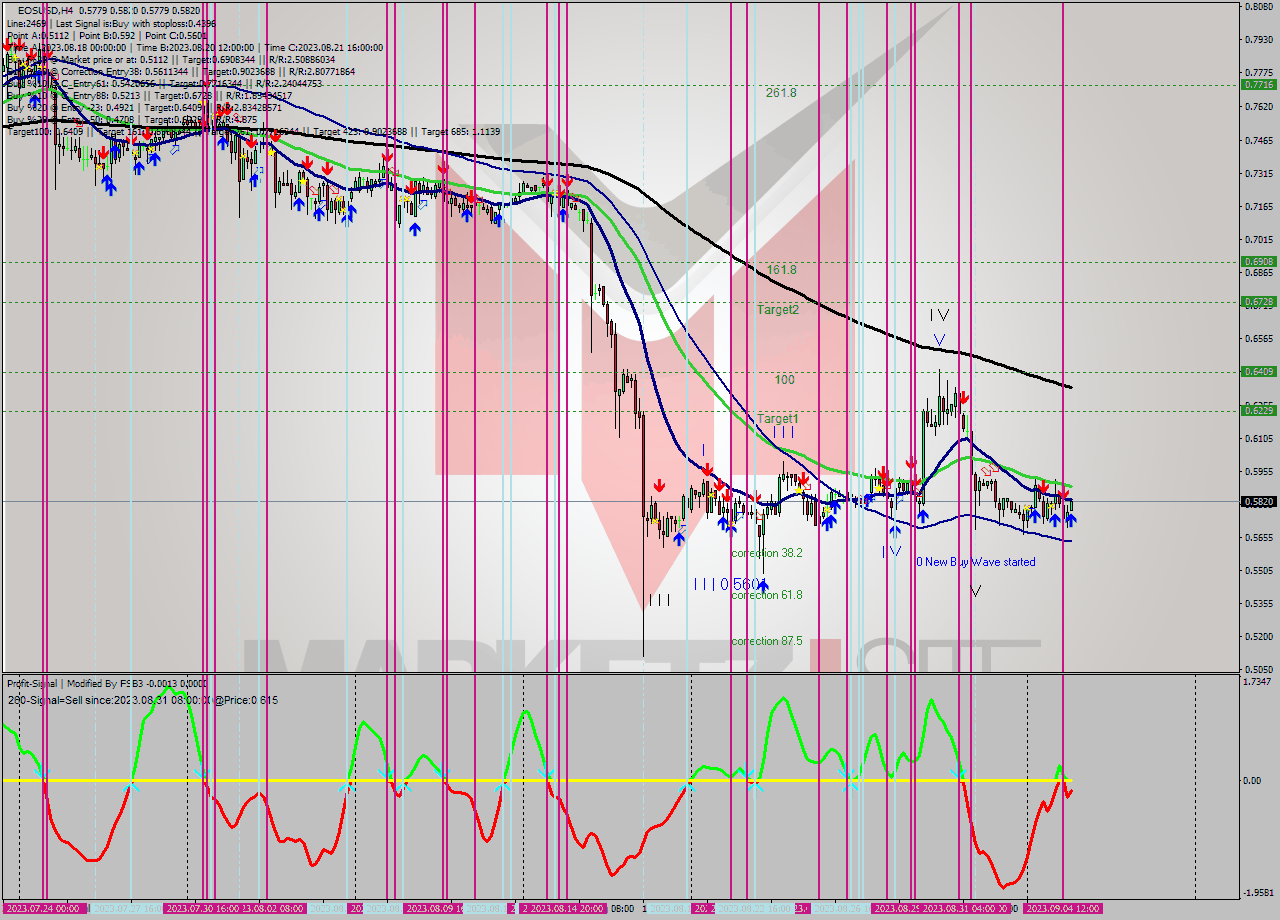Click the -1.9581 oscillator scale value
This screenshot has height=920, width=1280.
(x=1257, y=893)
